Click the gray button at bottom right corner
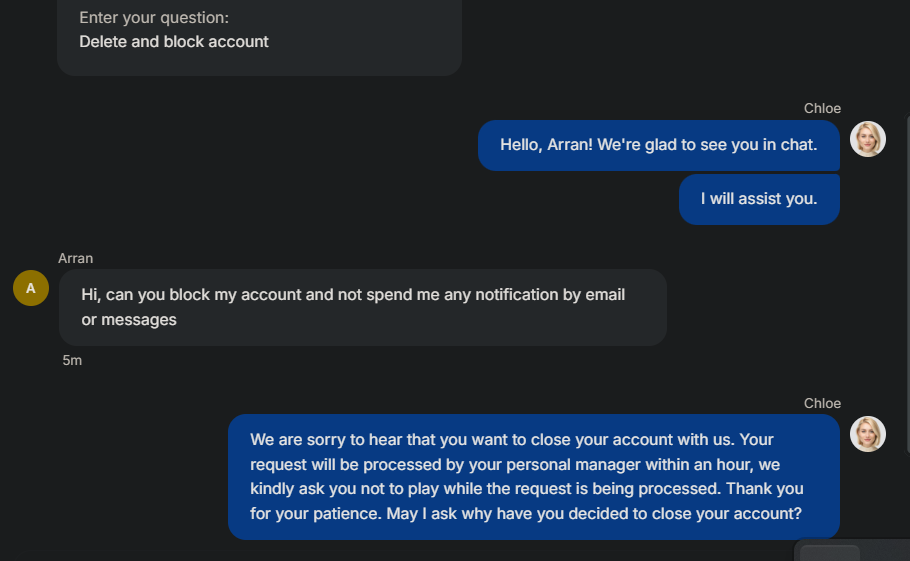910x561 pixels. pos(830,553)
